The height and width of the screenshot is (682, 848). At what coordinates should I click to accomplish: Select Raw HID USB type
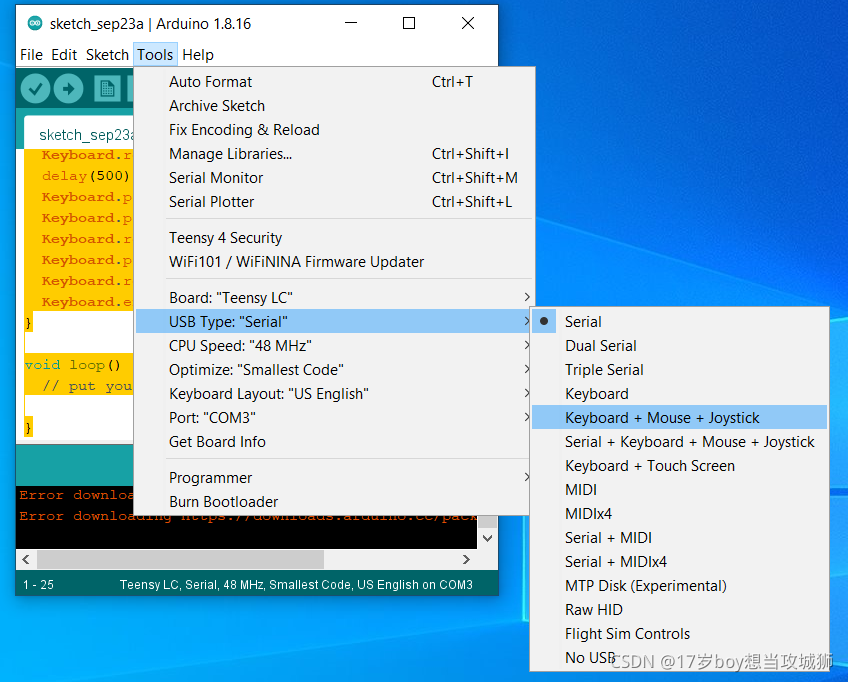(679, 610)
